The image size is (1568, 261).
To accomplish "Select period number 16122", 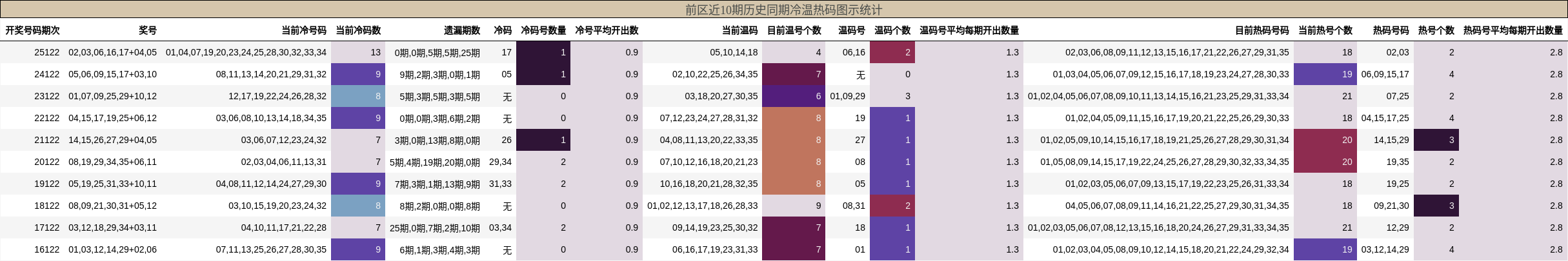I will tap(46, 249).
